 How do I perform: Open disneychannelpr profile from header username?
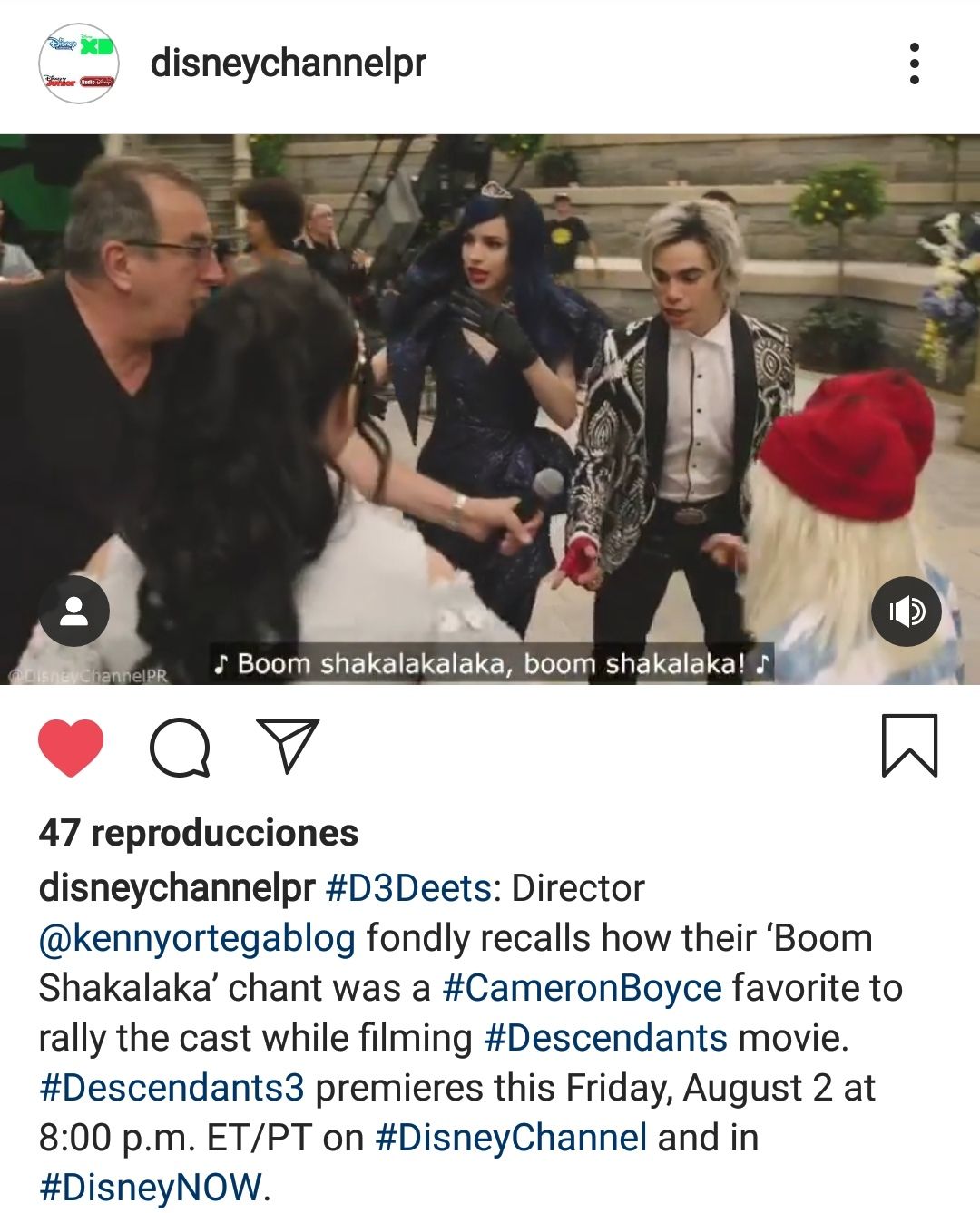point(288,64)
